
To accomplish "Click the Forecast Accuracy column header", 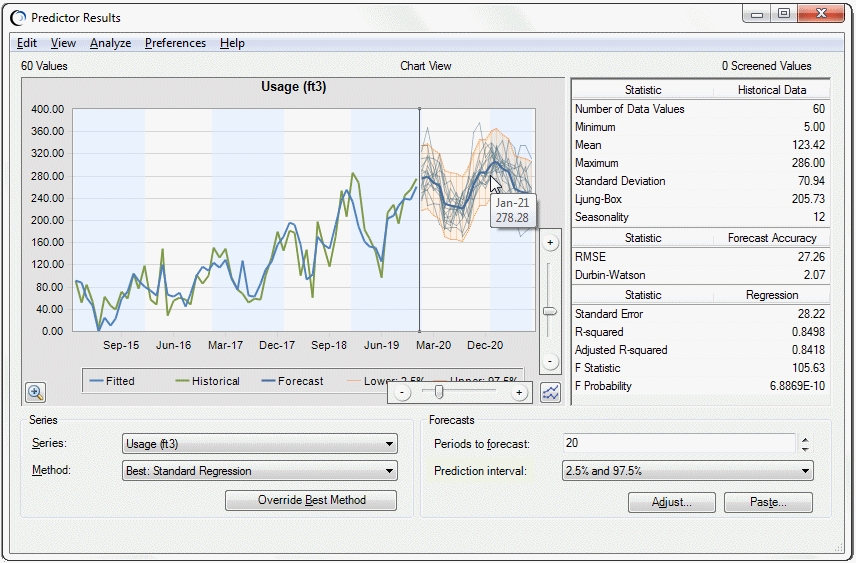I will click(x=771, y=238).
